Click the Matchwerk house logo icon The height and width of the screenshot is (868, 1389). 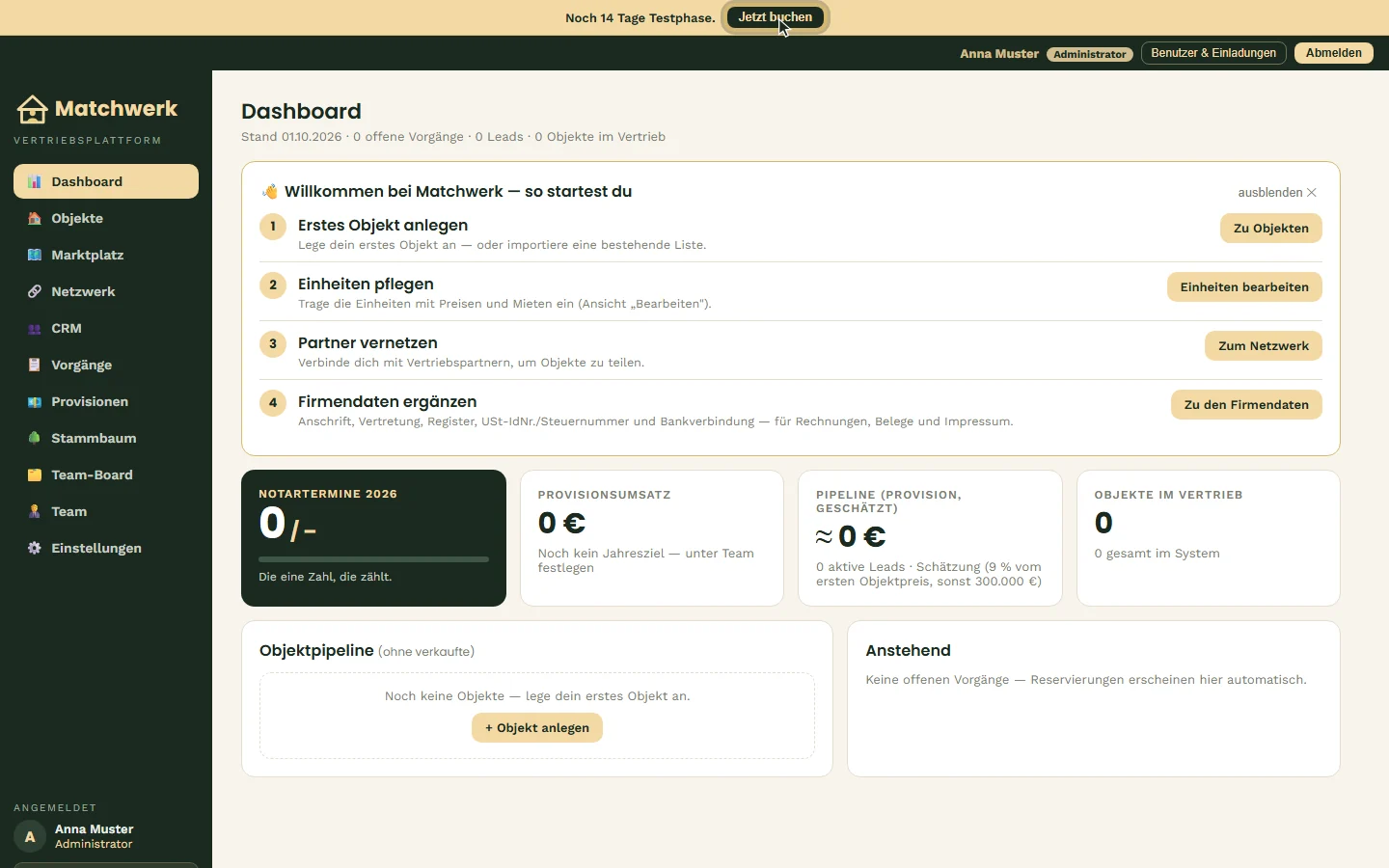click(x=32, y=110)
